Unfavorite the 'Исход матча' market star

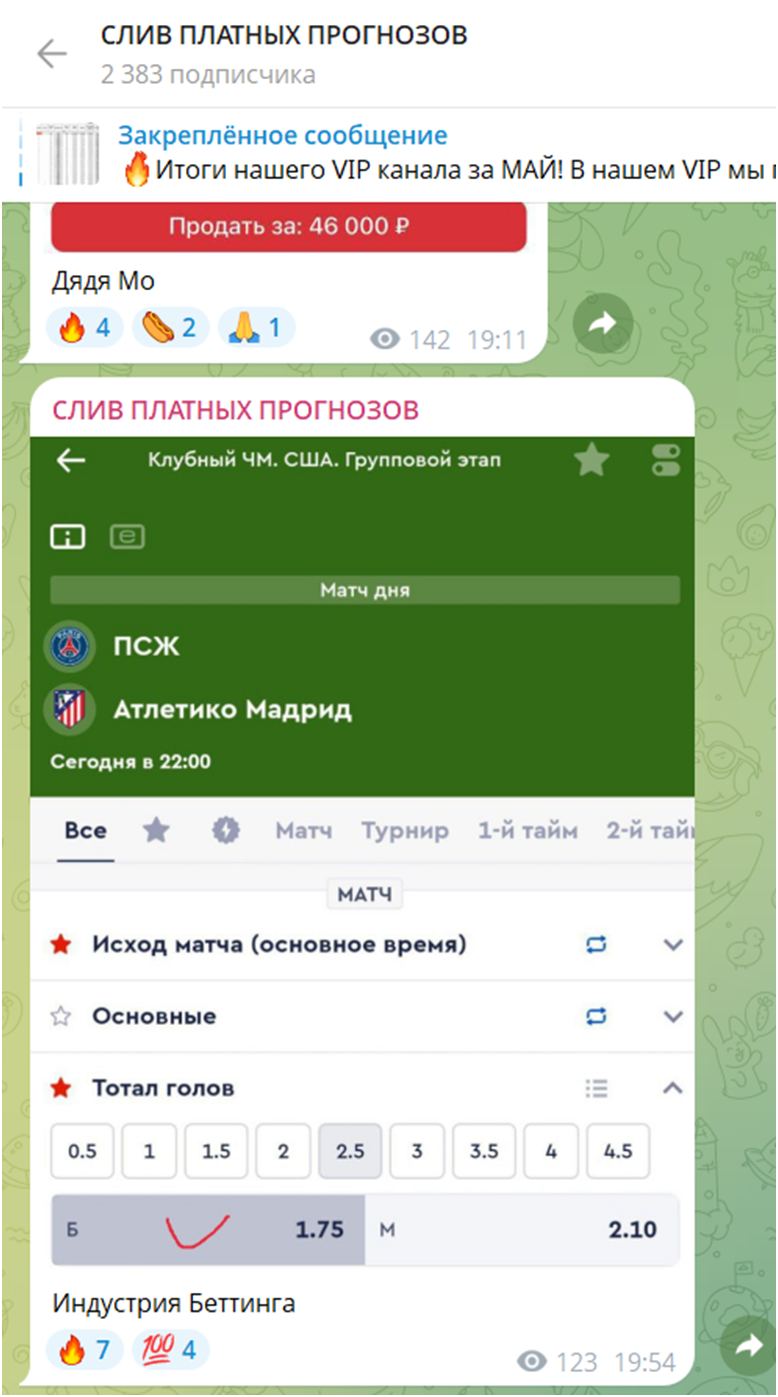[61, 944]
